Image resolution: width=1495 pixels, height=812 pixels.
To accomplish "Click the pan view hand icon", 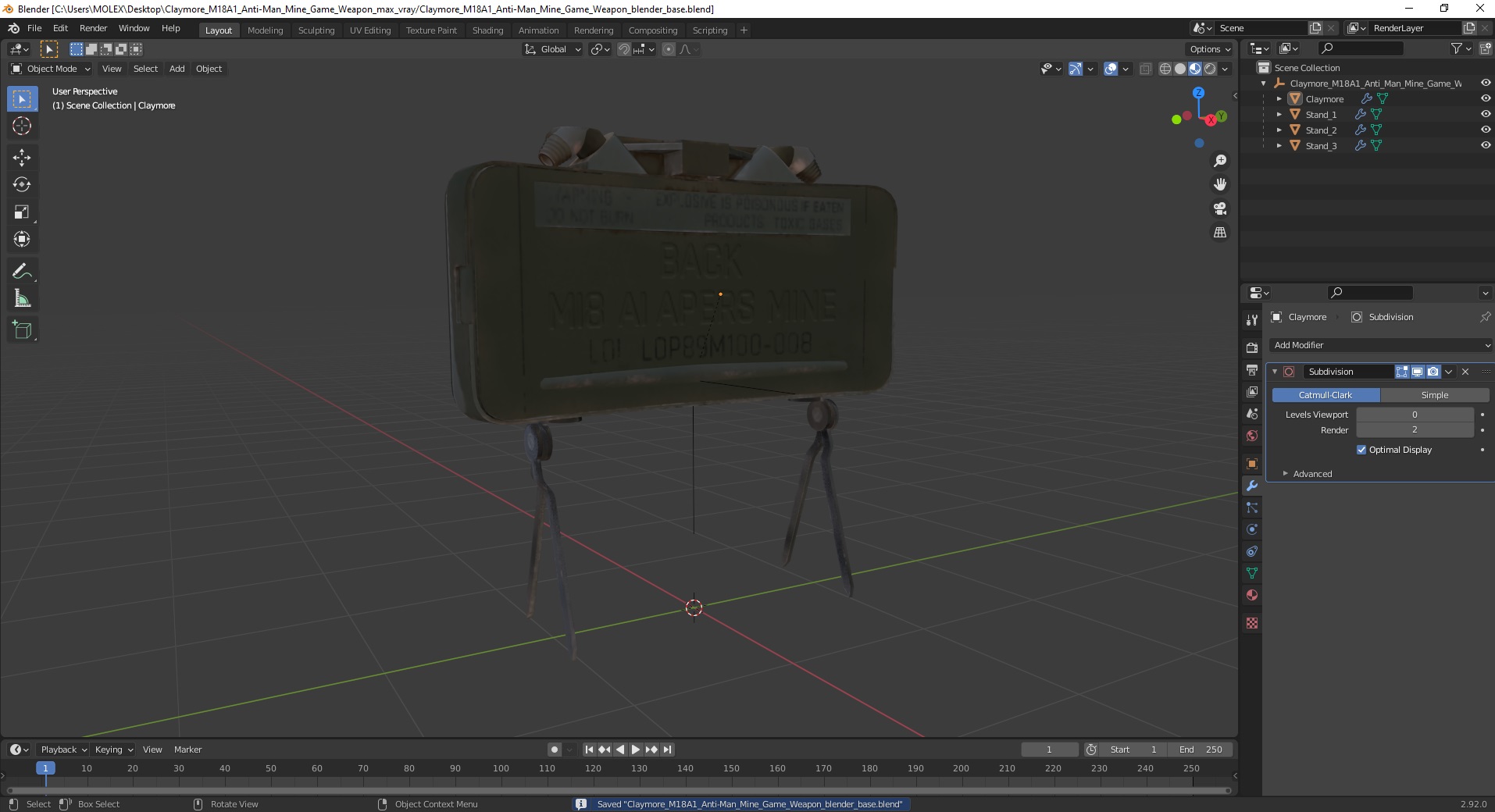I will (1219, 184).
